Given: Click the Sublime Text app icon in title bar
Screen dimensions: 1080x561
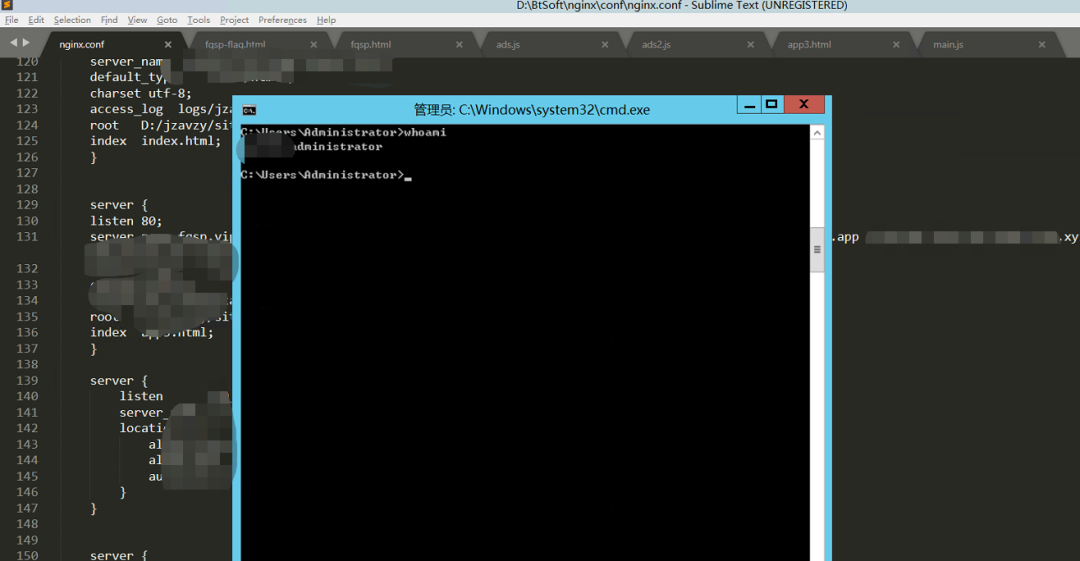Looking at the screenshot, I should click(7, 6).
